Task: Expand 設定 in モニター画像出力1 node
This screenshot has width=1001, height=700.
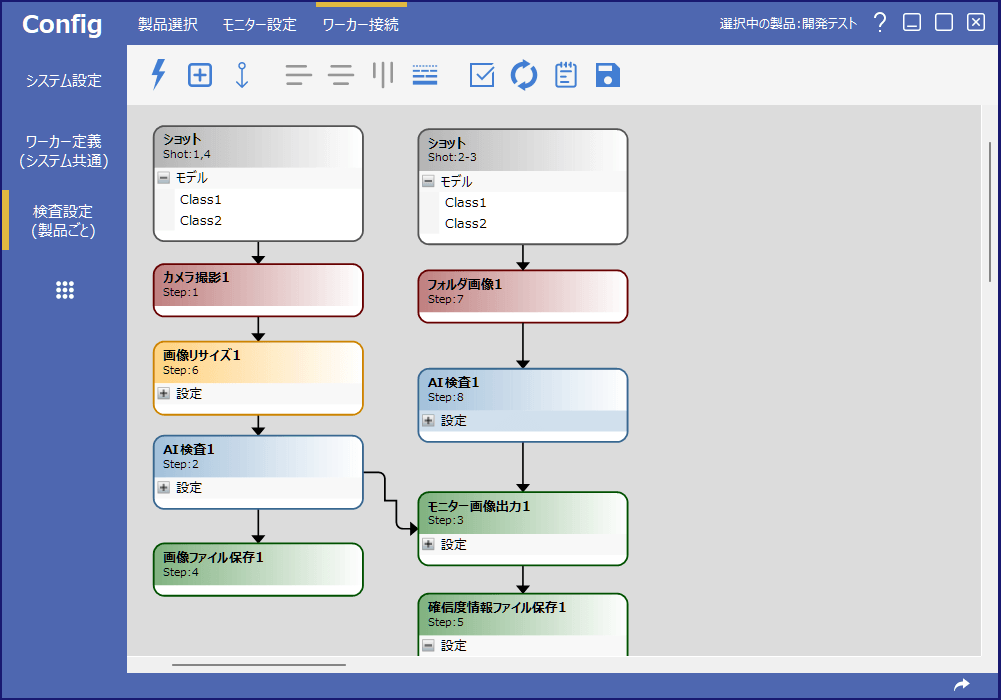Action: click(428, 545)
